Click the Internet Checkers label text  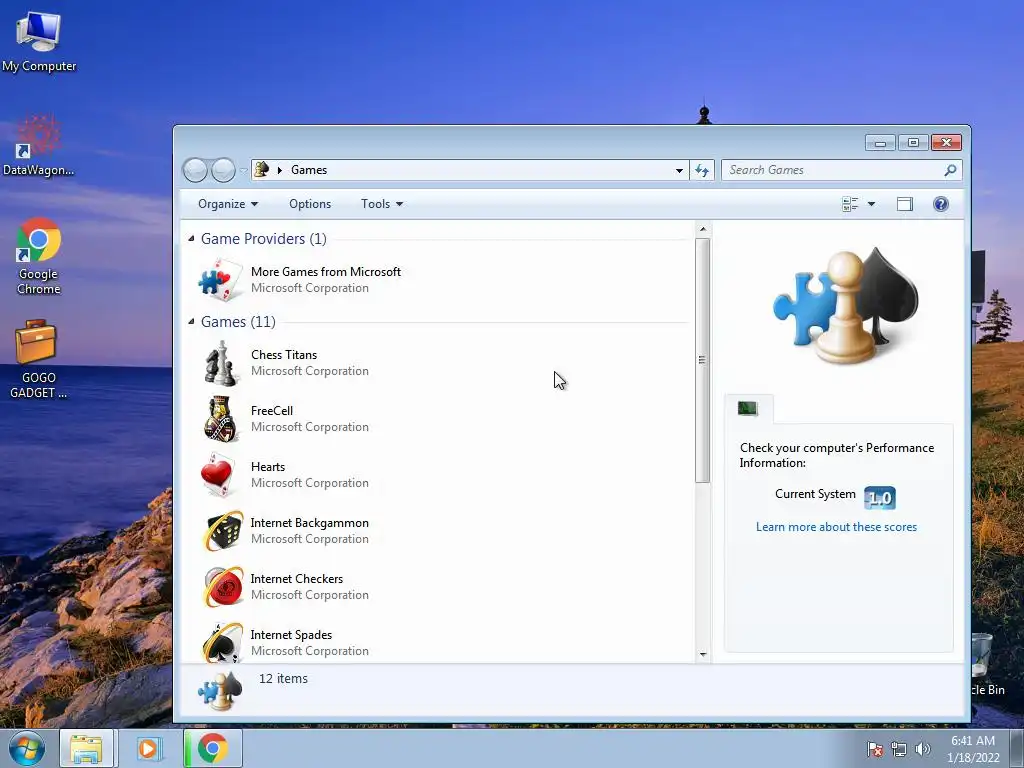[296, 579]
